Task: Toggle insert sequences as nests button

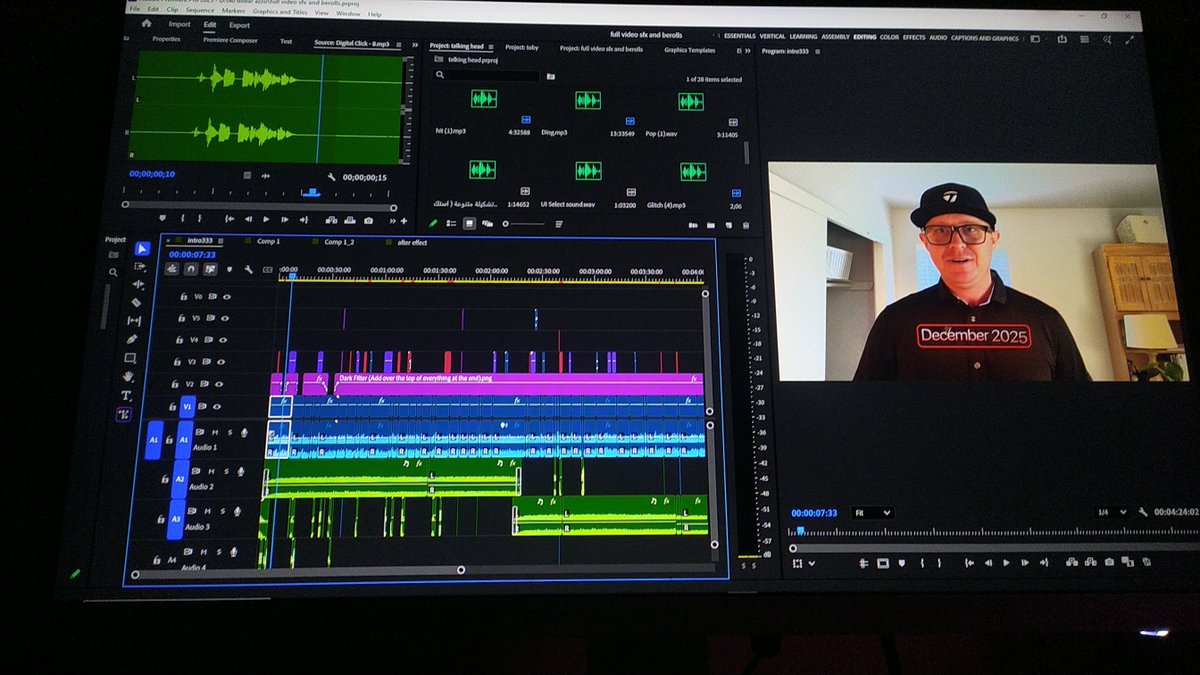Action: [171, 268]
